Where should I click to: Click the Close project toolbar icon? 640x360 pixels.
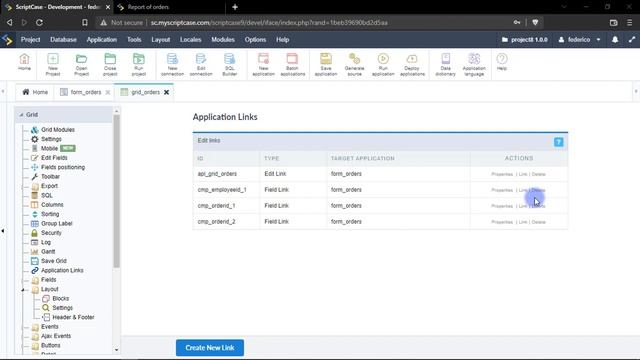110,64
